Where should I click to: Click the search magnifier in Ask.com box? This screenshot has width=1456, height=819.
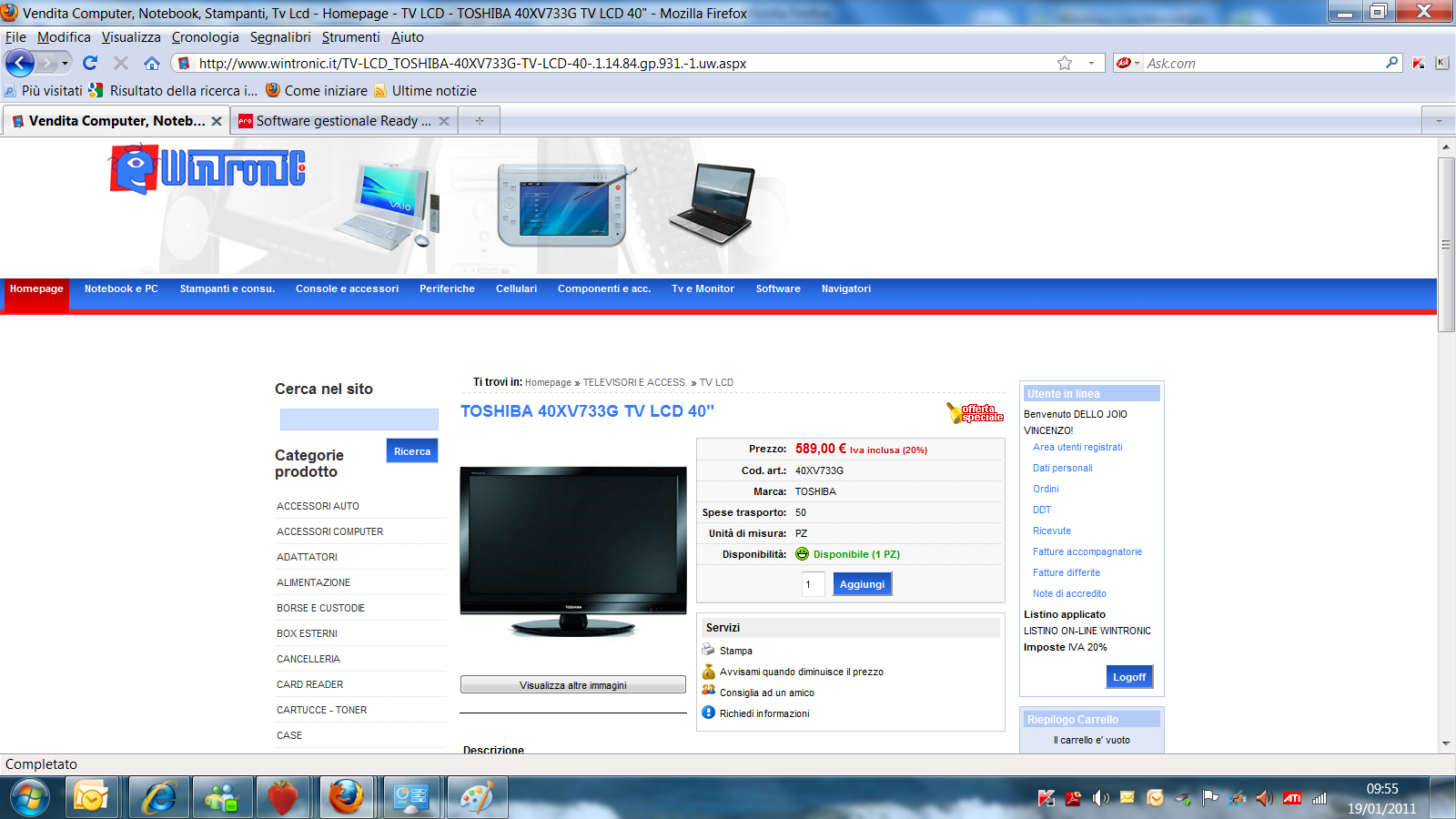(1392, 63)
